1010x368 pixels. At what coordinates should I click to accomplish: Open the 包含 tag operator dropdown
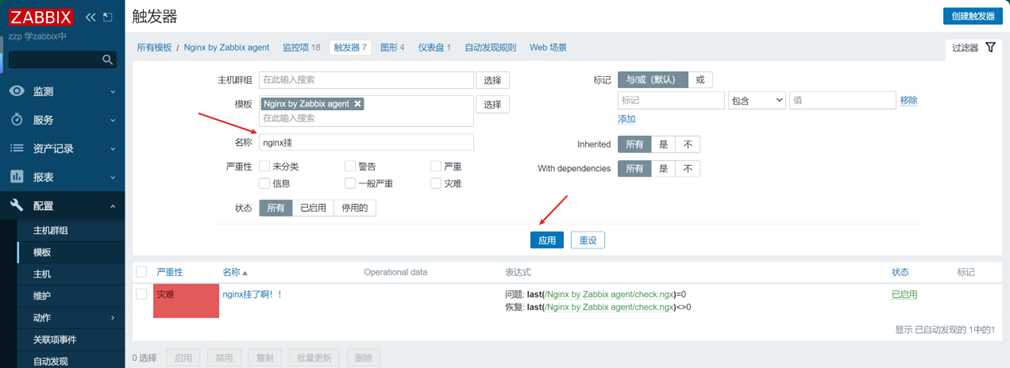coord(756,101)
